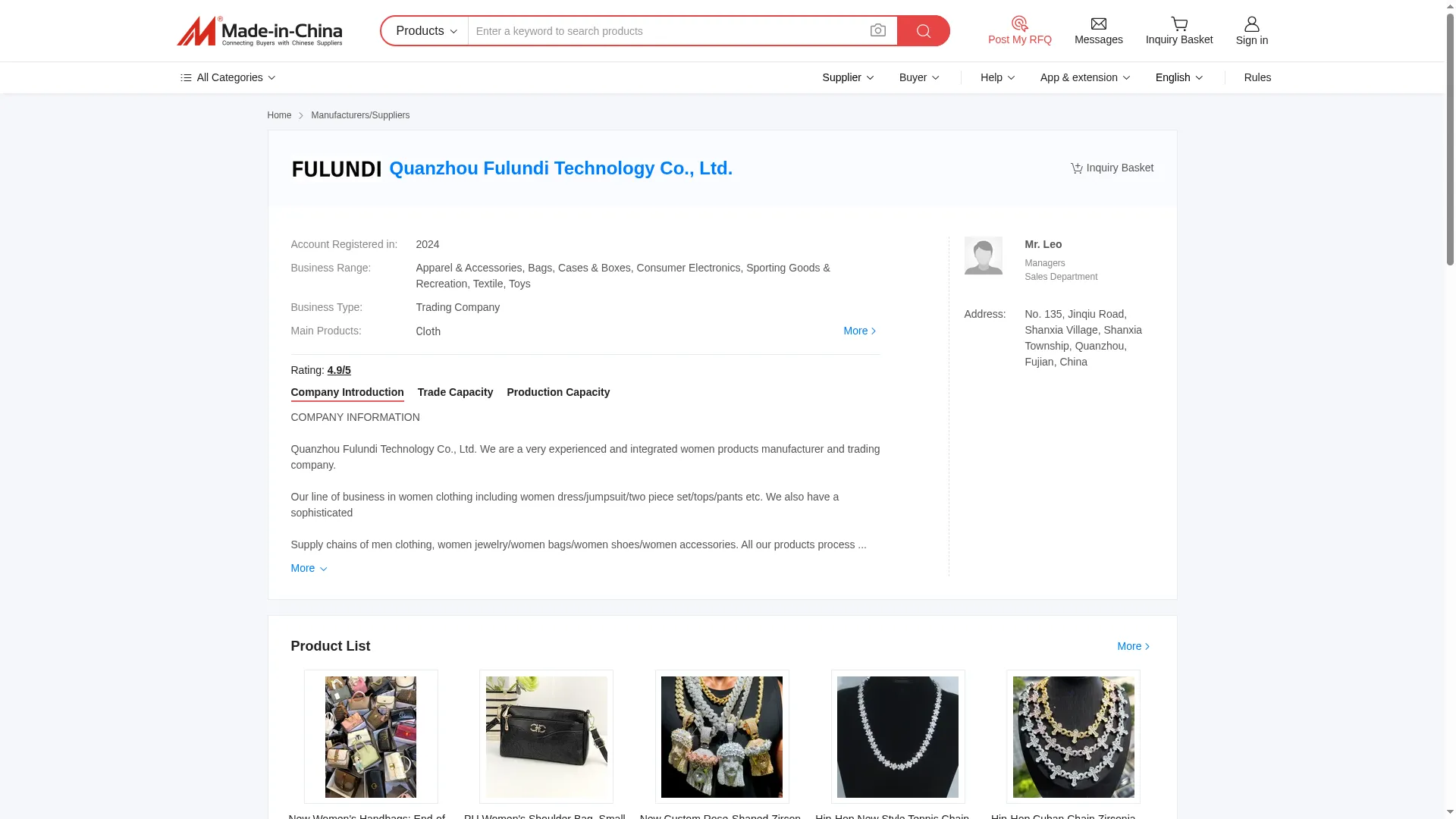Switch to Trade Capacity tab
This screenshot has height=819, width=1456.
[455, 392]
